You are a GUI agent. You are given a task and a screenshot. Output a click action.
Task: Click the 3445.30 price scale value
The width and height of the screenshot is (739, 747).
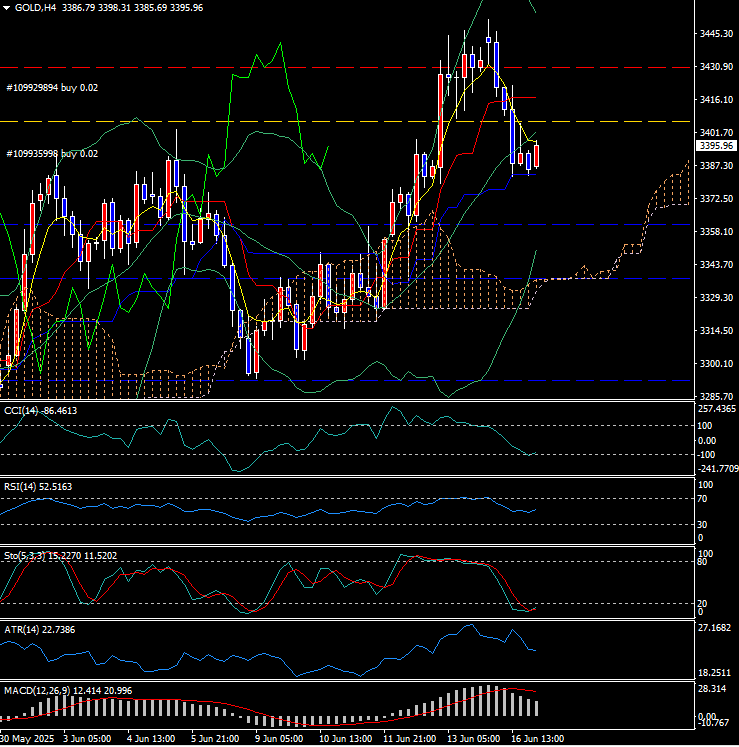[716, 33]
